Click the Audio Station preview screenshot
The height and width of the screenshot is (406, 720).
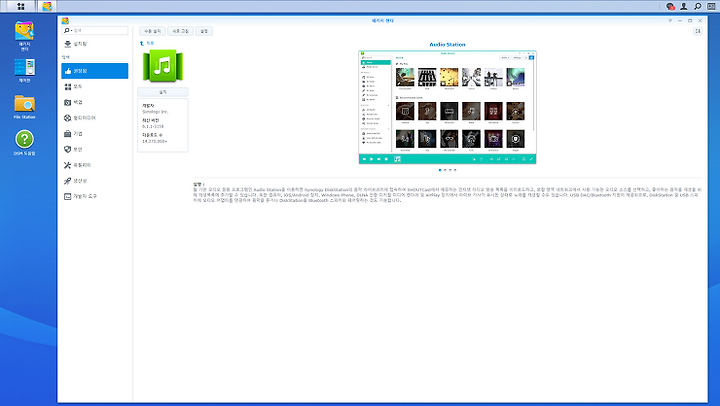[x=447, y=107]
